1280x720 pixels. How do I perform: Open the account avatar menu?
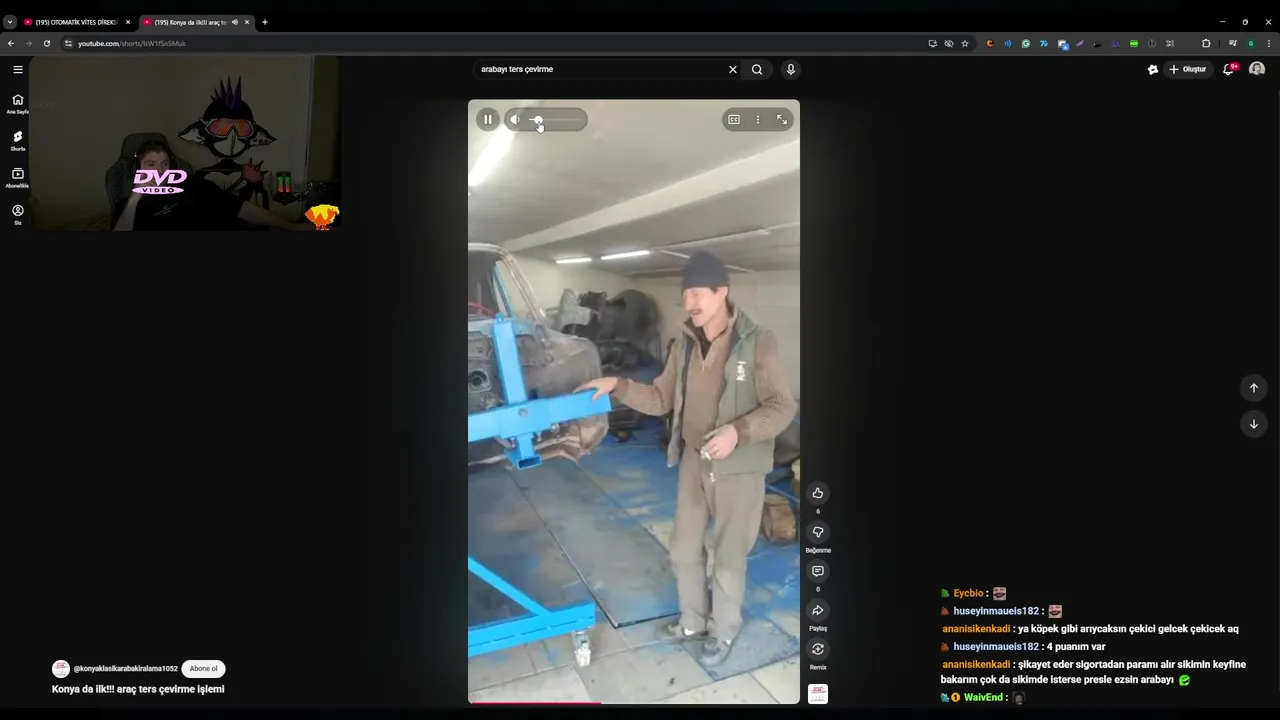tap(1258, 69)
